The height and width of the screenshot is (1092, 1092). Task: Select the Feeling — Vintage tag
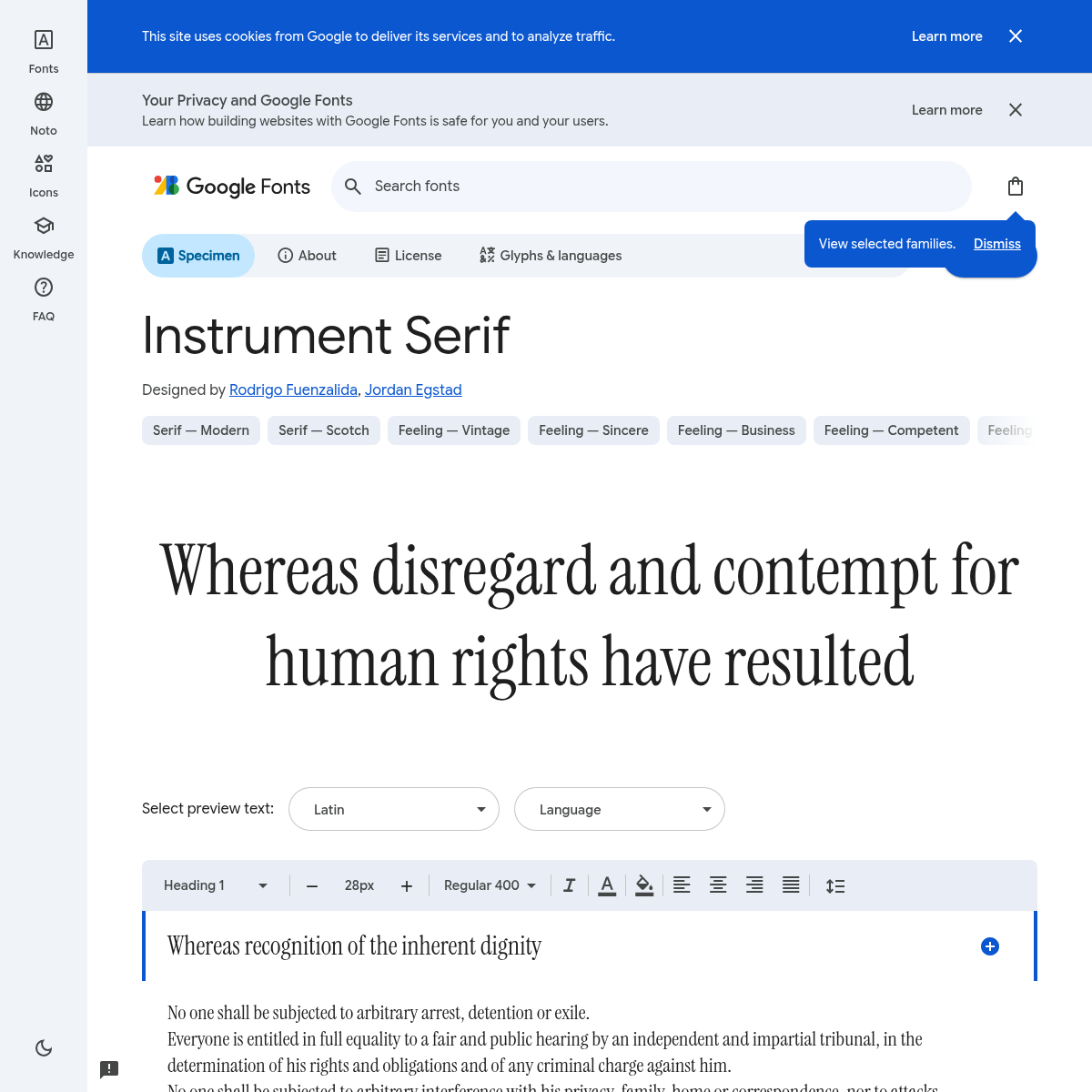[454, 430]
